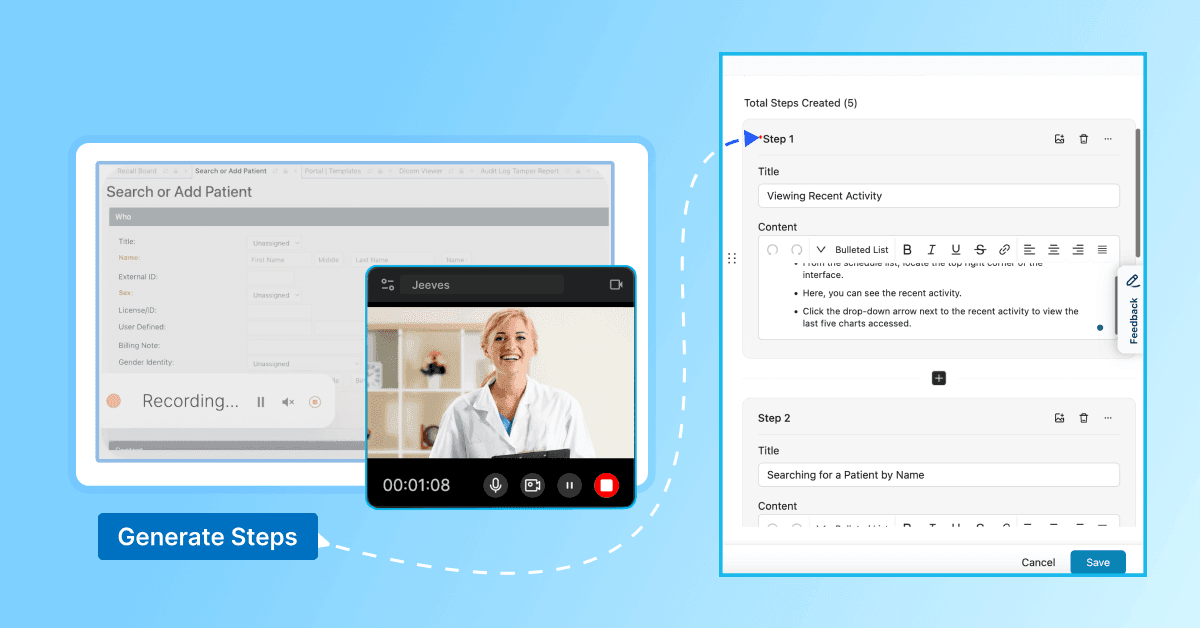Add image to Step 1
The width and height of the screenshot is (1200, 628).
click(x=1059, y=139)
